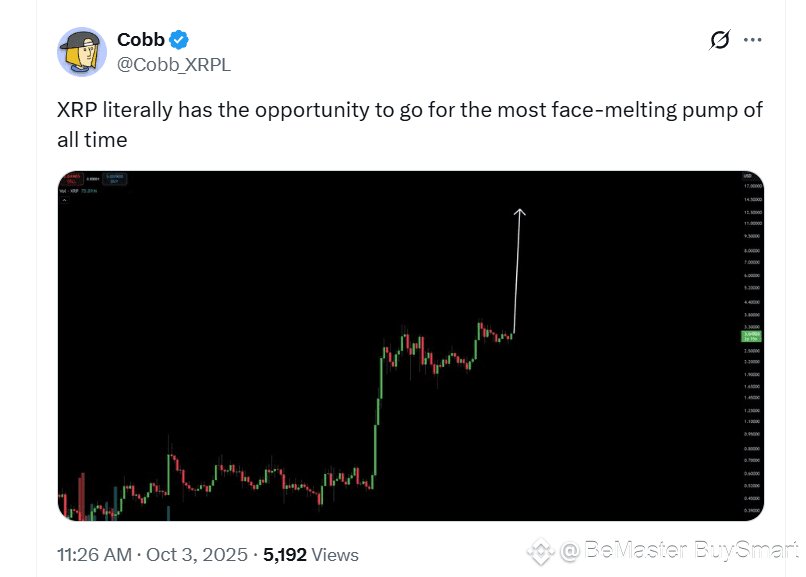Click the green current price tag on axis
The width and height of the screenshot is (806, 577).
tap(752, 337)
